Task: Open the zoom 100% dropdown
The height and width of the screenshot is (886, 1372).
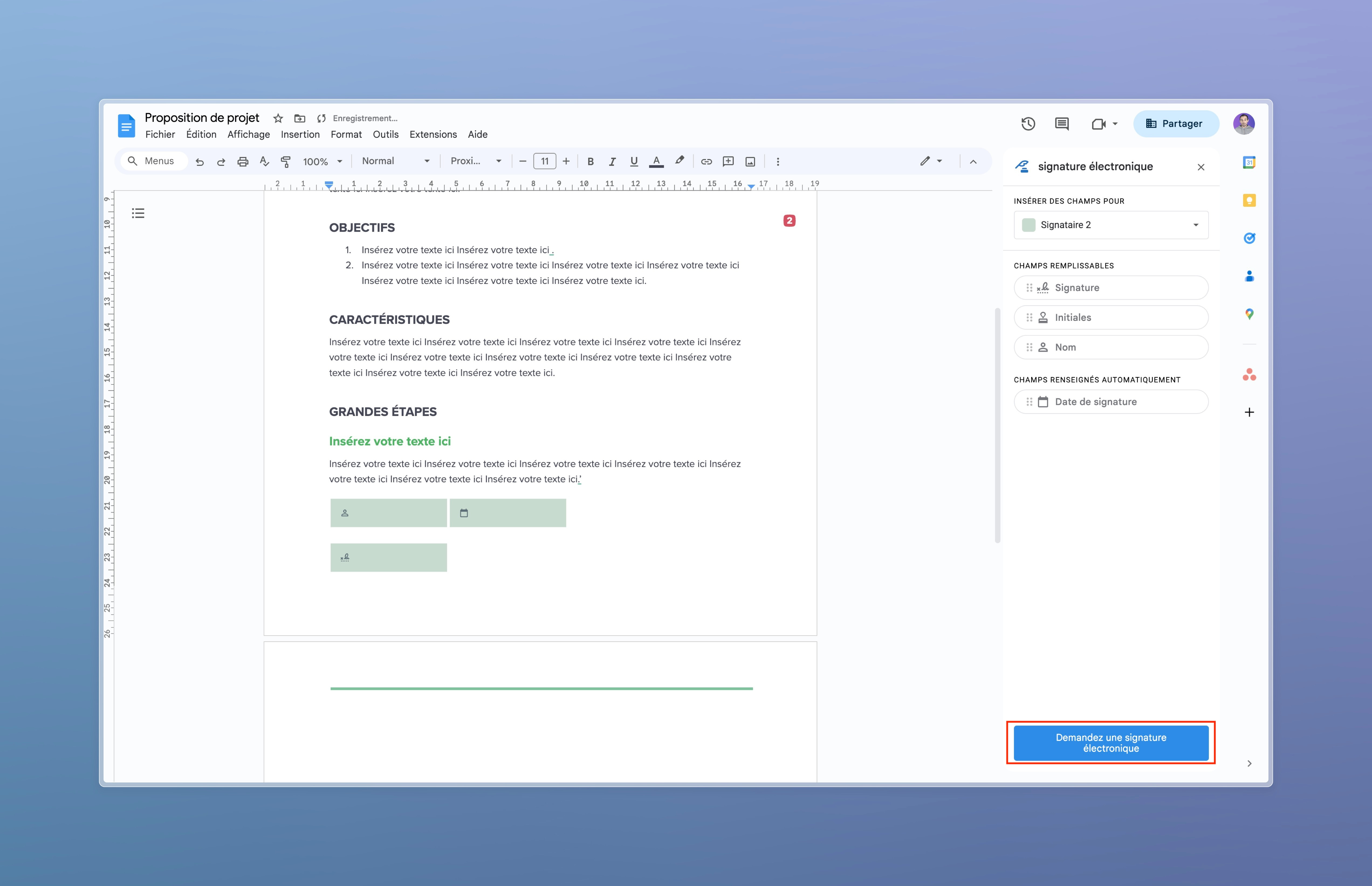Action: click(x=323, y=162)
